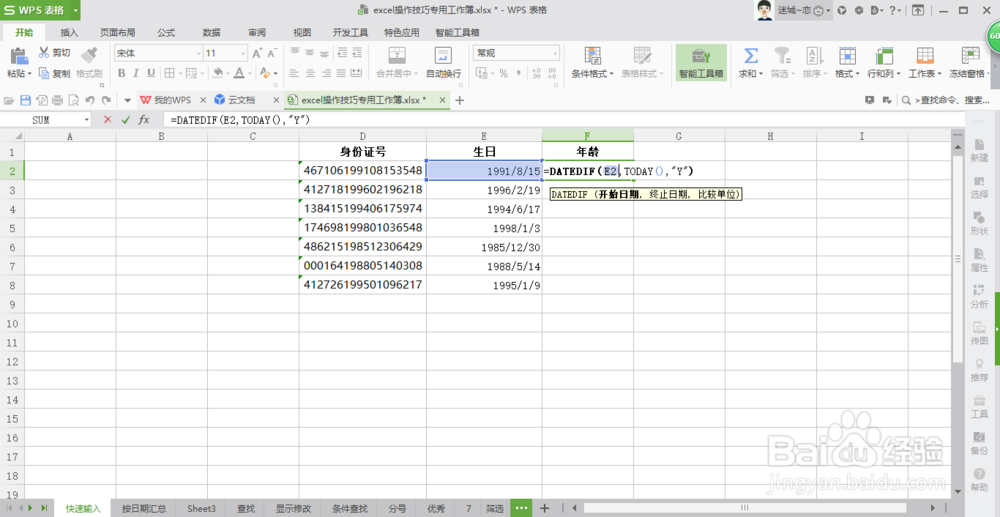
Task: Click cell with birthday 1996/2/19
Action: (484, 190)
